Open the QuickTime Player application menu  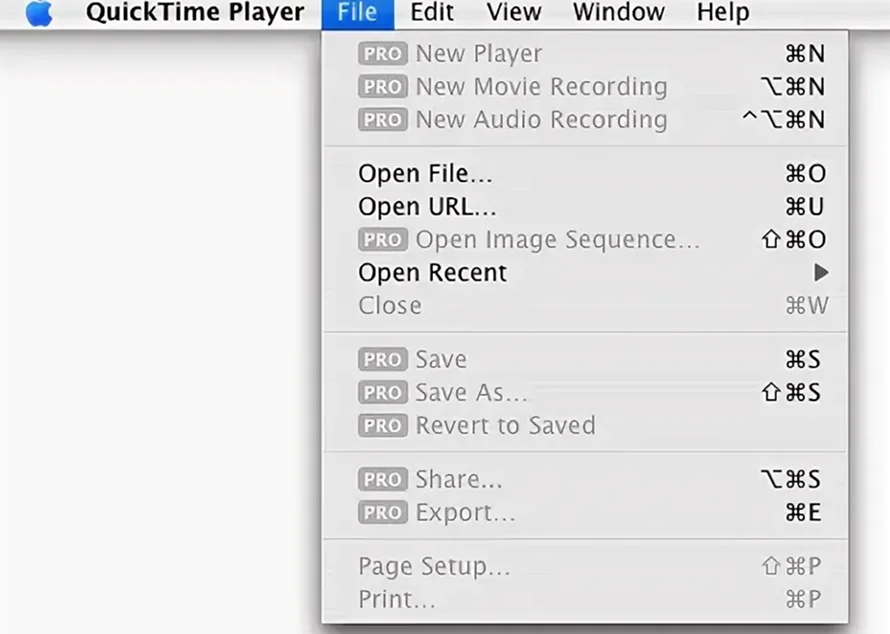pyautogui.click(x=195, y=12)
